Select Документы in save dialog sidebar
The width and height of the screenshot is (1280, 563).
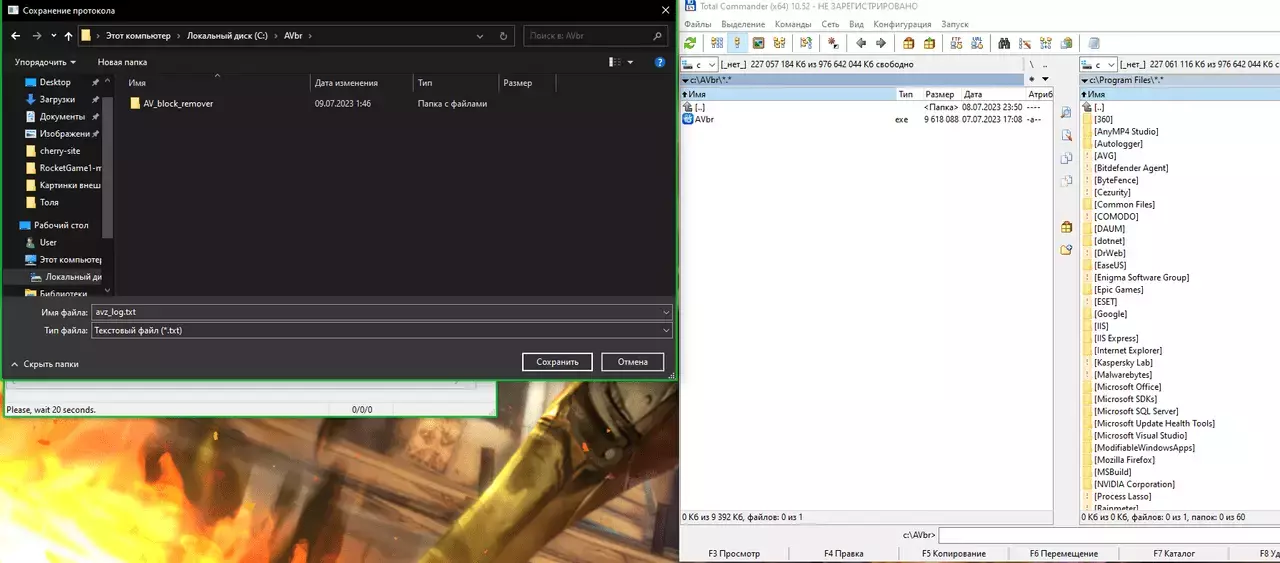[62, 117]
